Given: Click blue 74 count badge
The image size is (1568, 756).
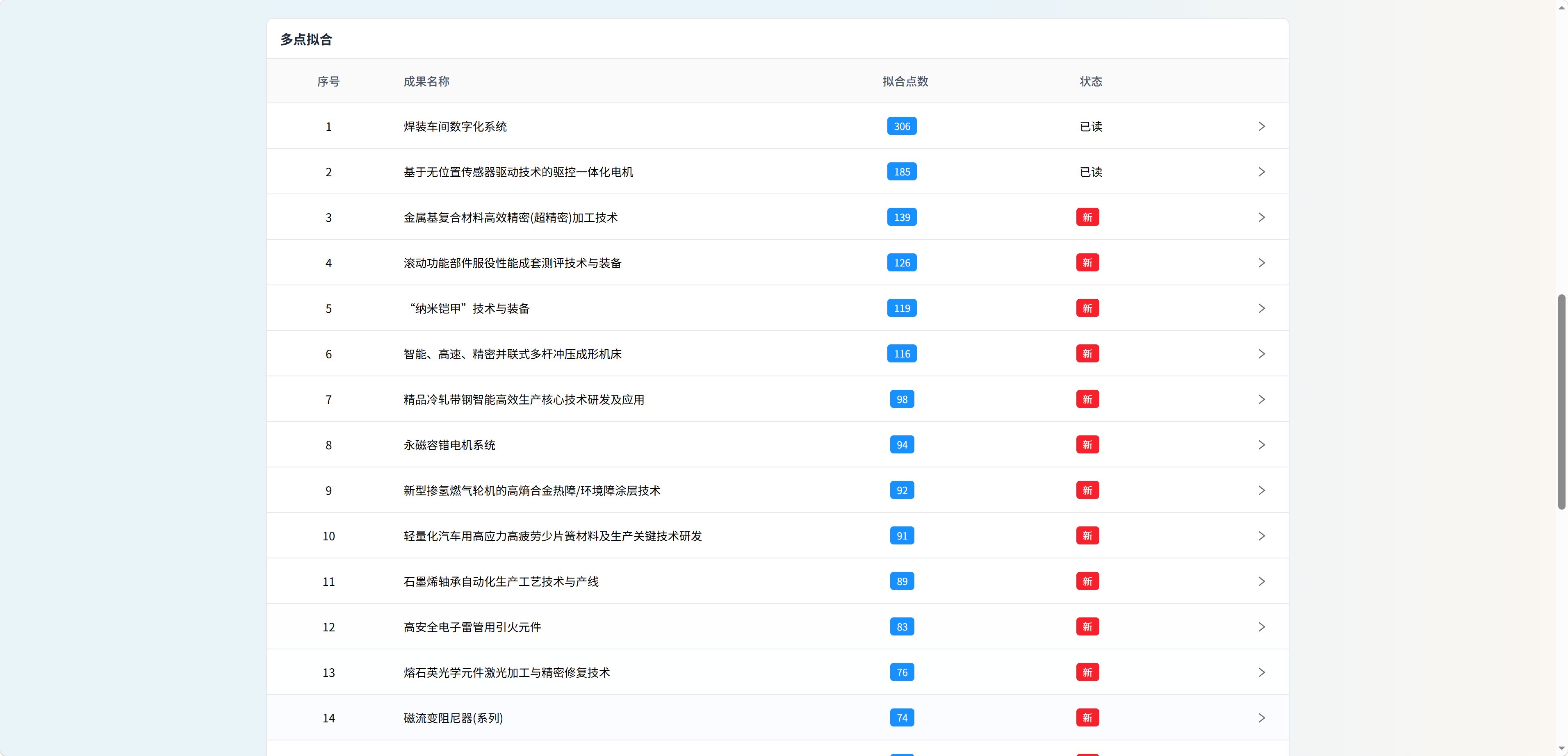Looking at the screenshot, I should 902,717.
